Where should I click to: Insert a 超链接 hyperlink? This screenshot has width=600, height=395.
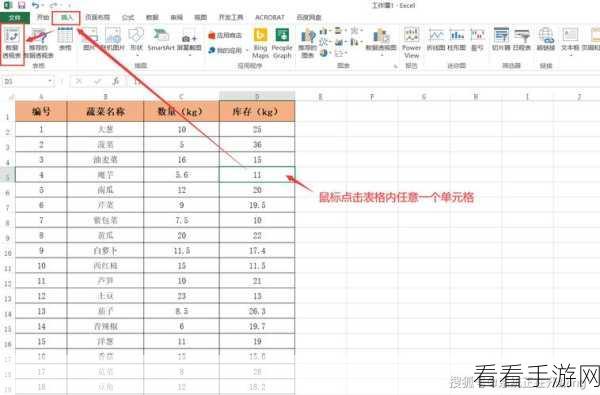(546, 39)
